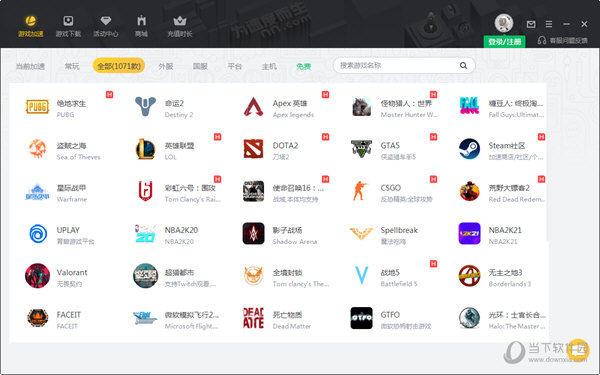Select the 全部(1071款) tab

point(119,66)
